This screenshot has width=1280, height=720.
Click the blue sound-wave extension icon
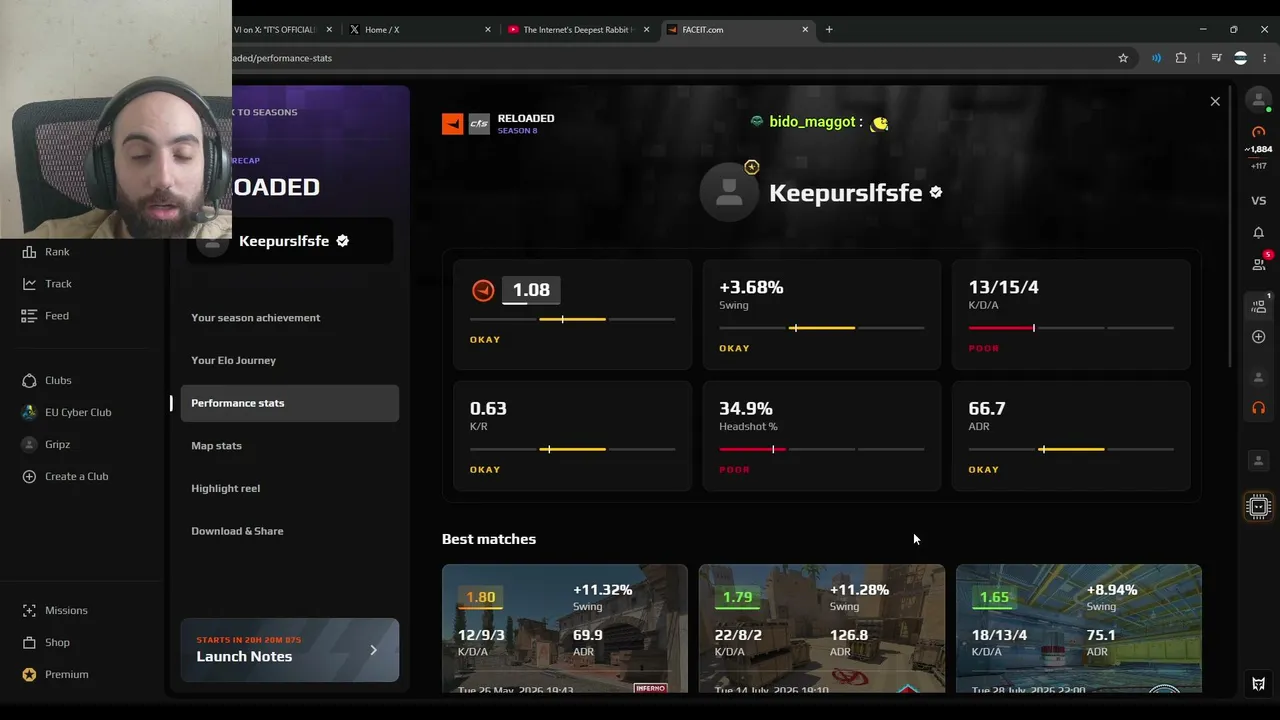(x=1156, y=58)
